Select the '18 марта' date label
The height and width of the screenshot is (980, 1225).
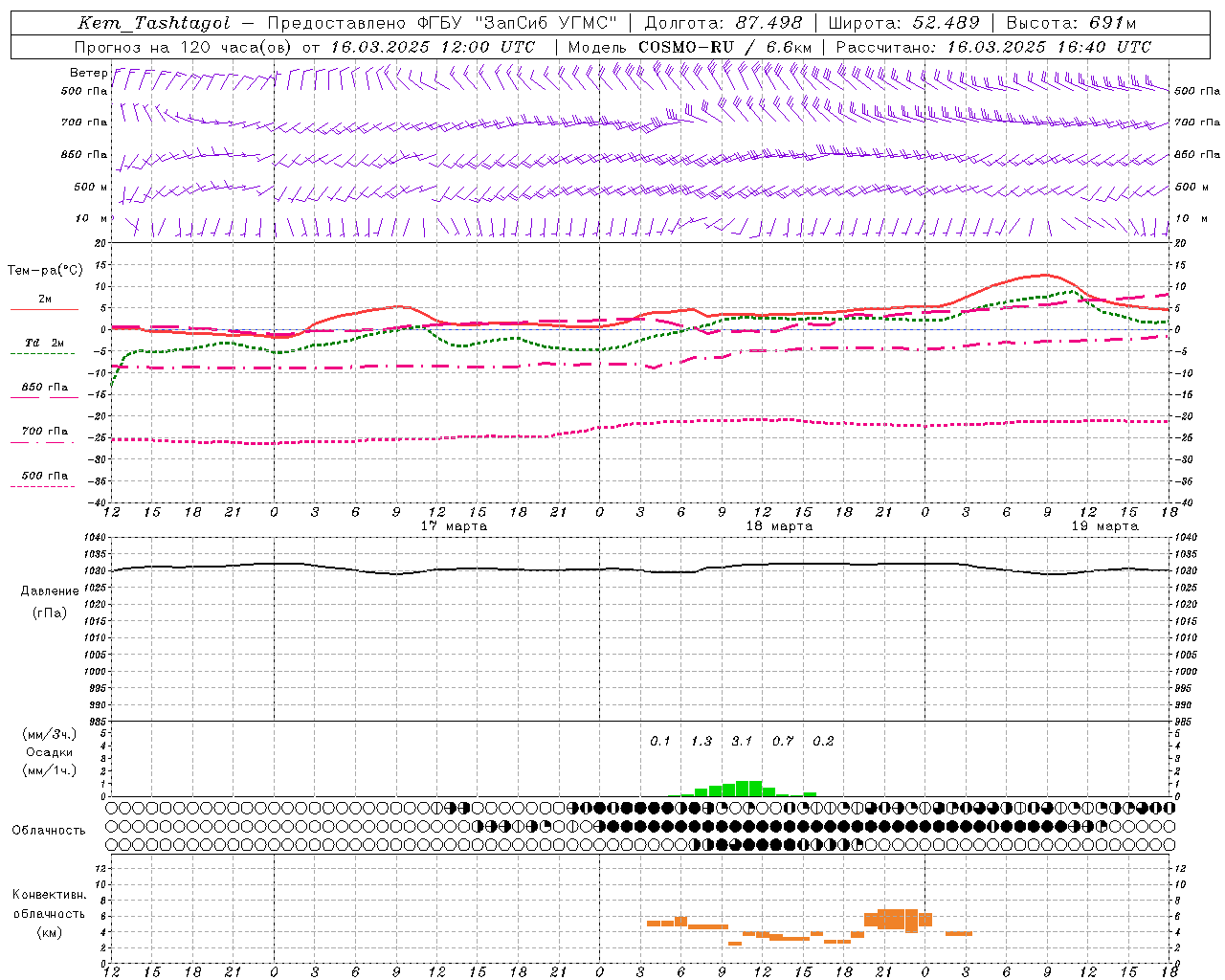779,525
